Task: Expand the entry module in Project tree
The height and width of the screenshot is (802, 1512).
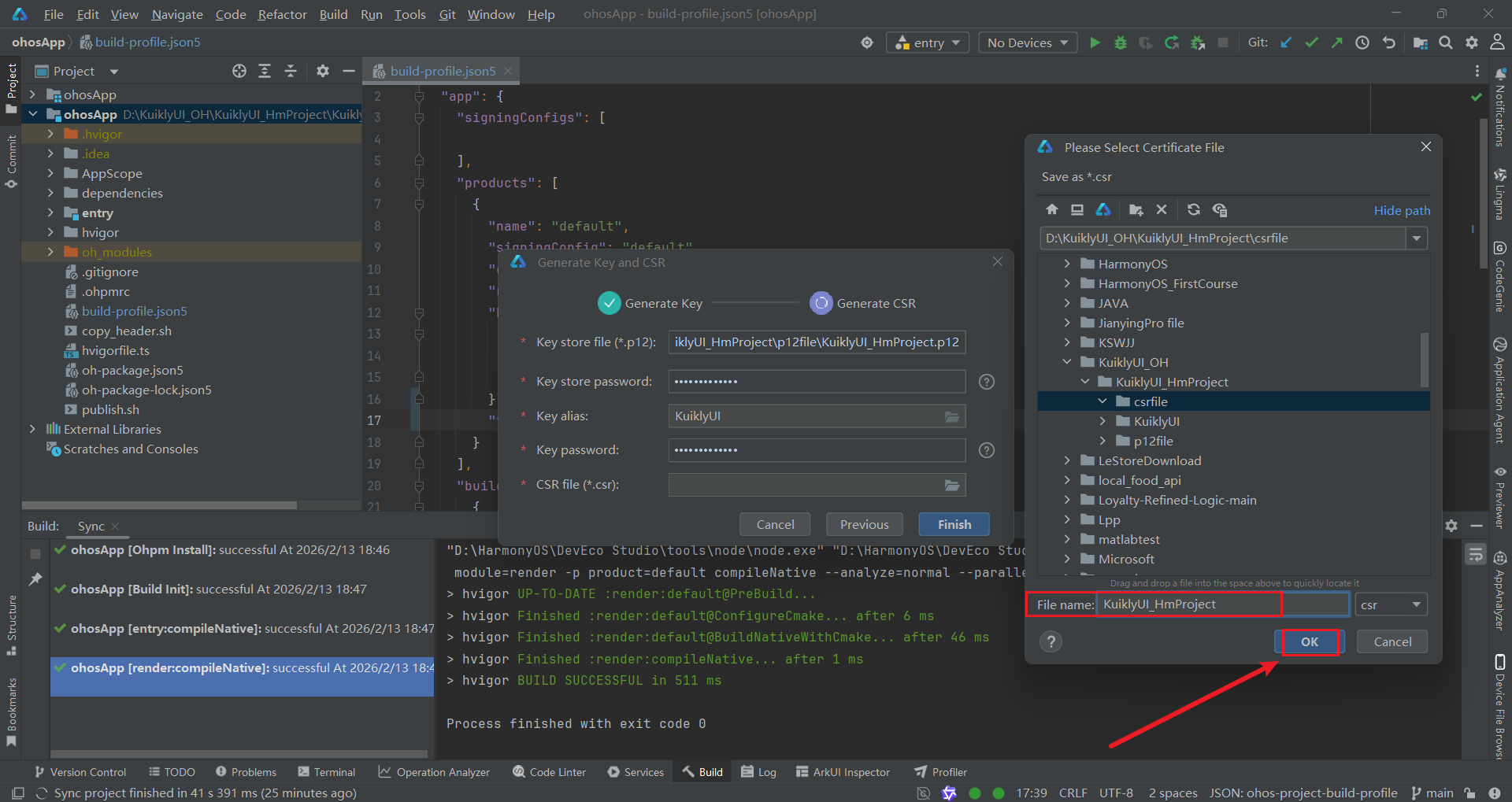Action: (50, 213)
